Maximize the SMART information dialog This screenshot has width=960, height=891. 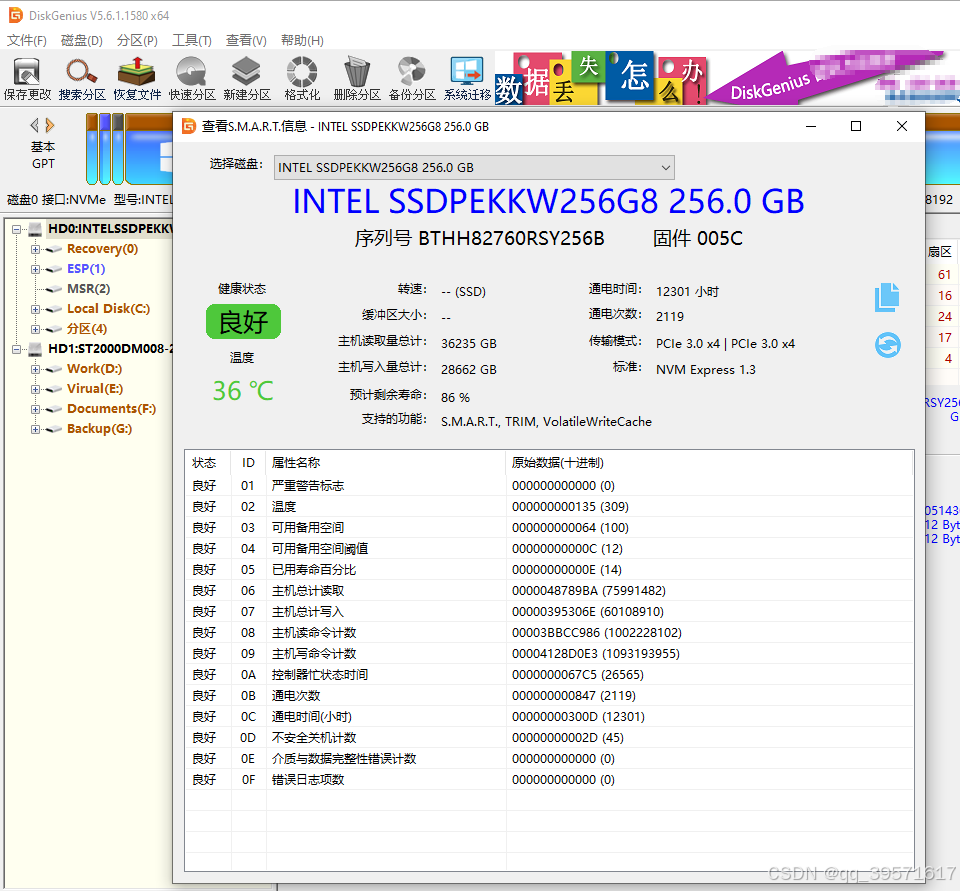[856, 126]
